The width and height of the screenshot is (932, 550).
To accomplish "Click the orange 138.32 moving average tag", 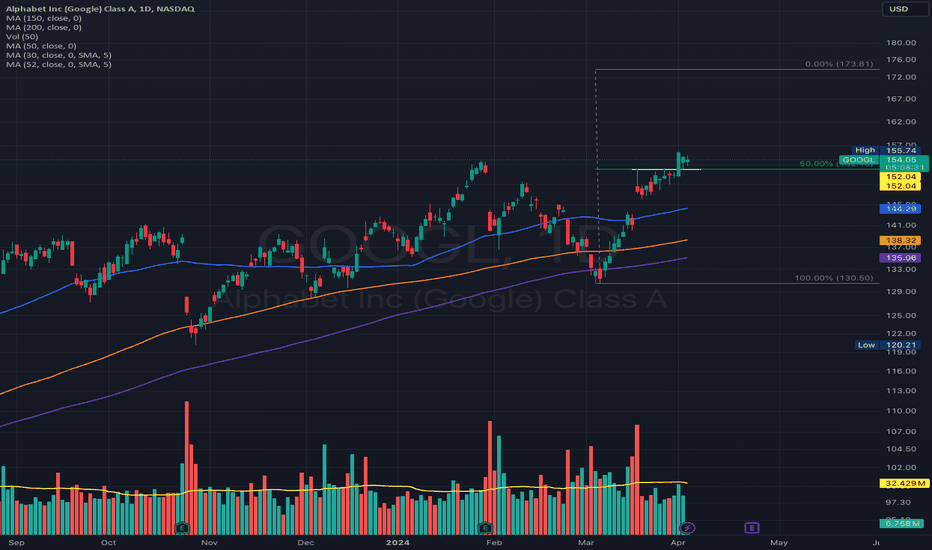I will pos(900,240).
